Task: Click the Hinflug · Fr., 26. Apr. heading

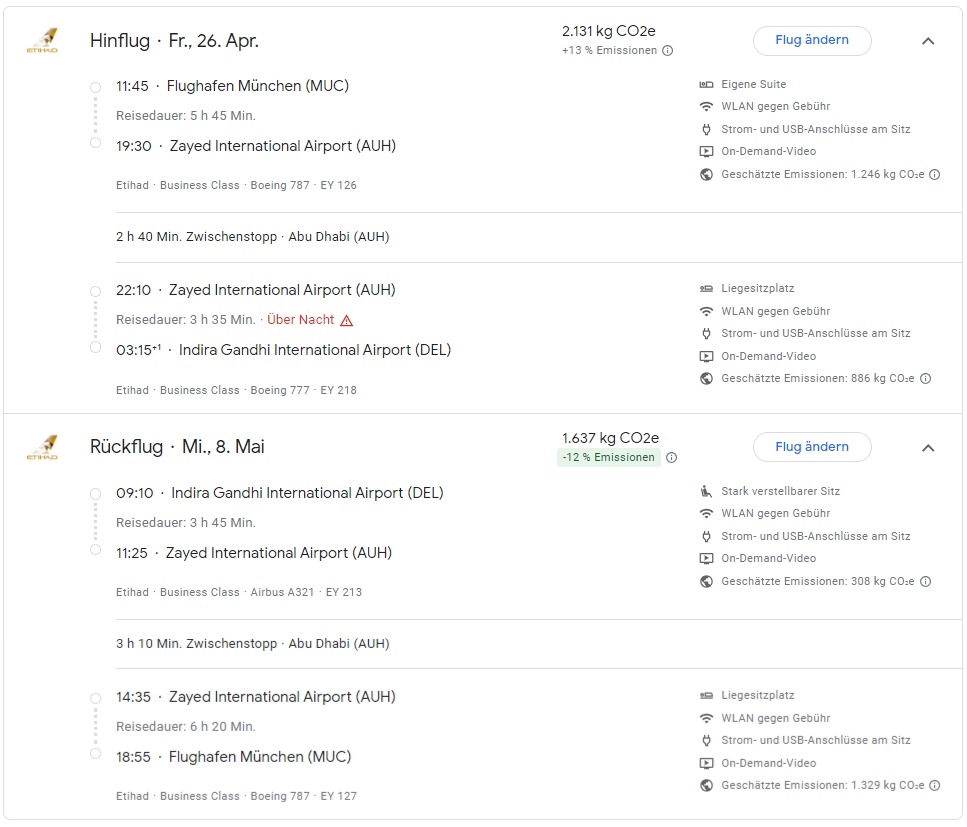Action: [174, 41]
